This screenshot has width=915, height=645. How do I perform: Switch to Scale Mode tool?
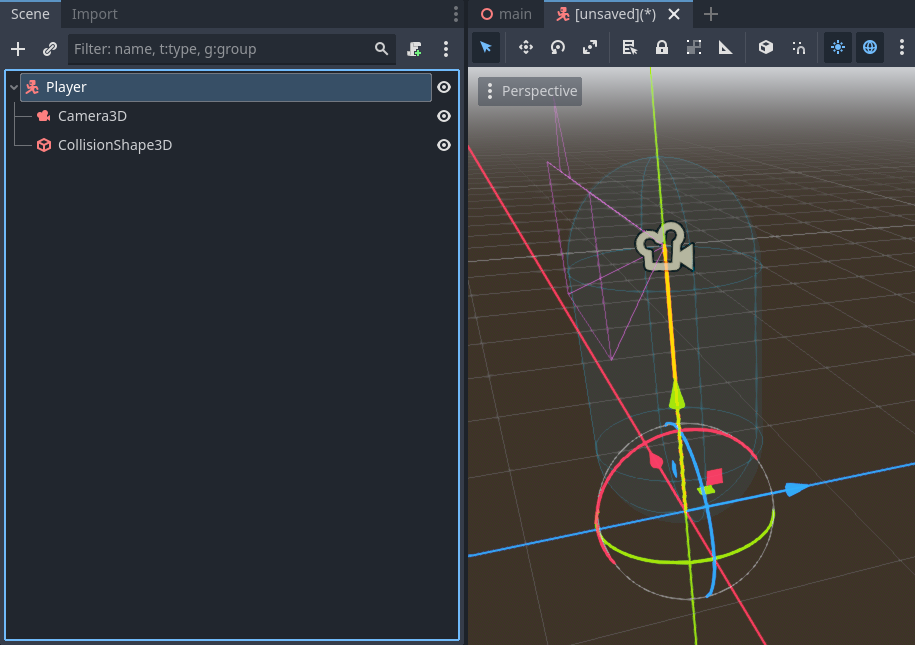pos(590,47)
